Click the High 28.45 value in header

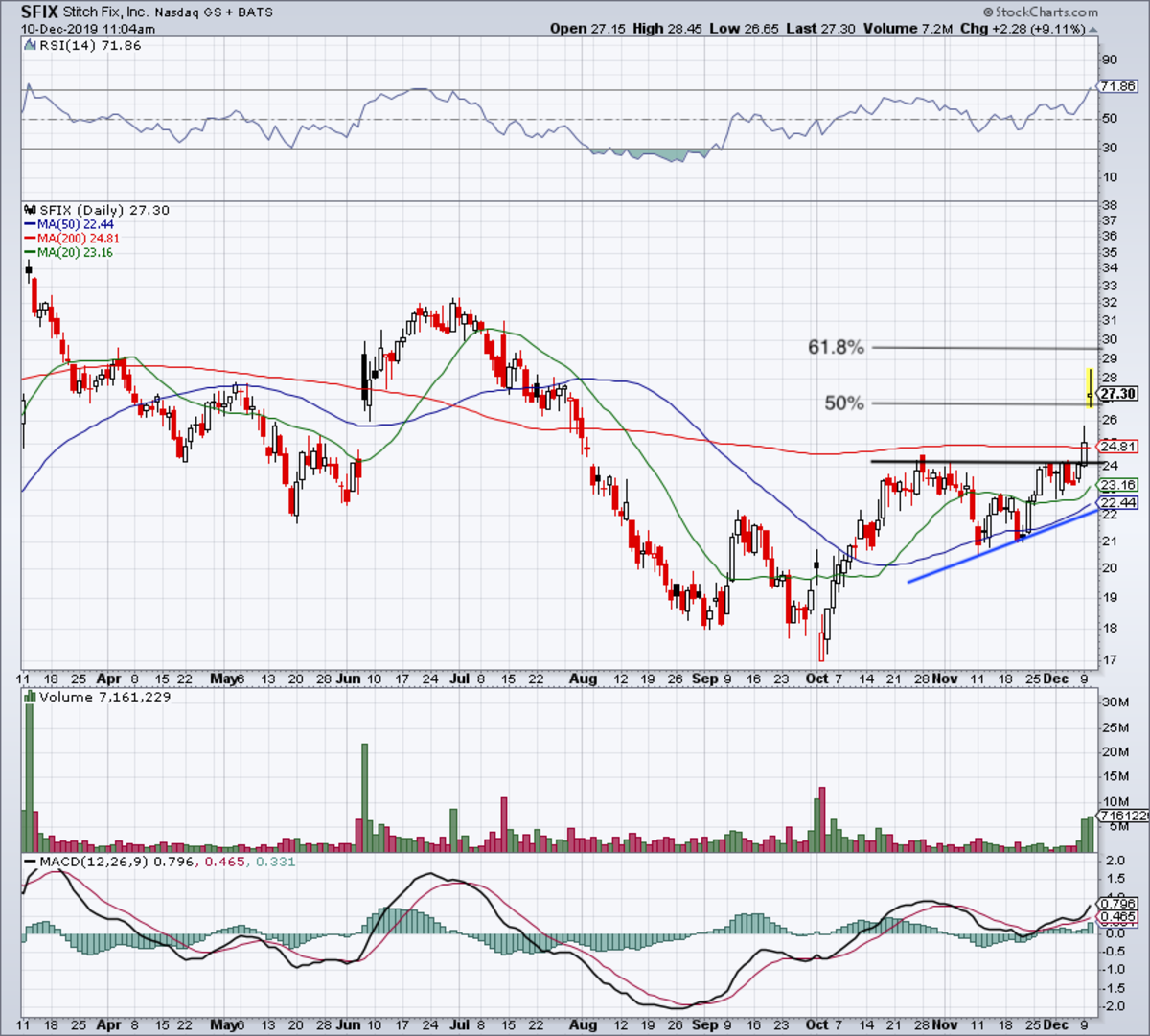click(668, 29)
